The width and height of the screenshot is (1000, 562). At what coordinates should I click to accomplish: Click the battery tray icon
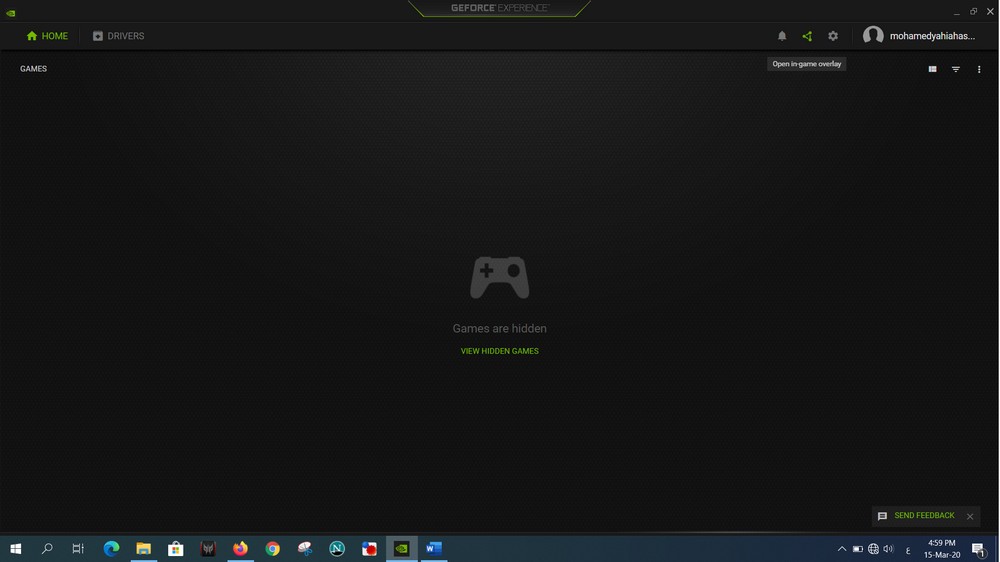pyautogui.click(x=858, y=549)
